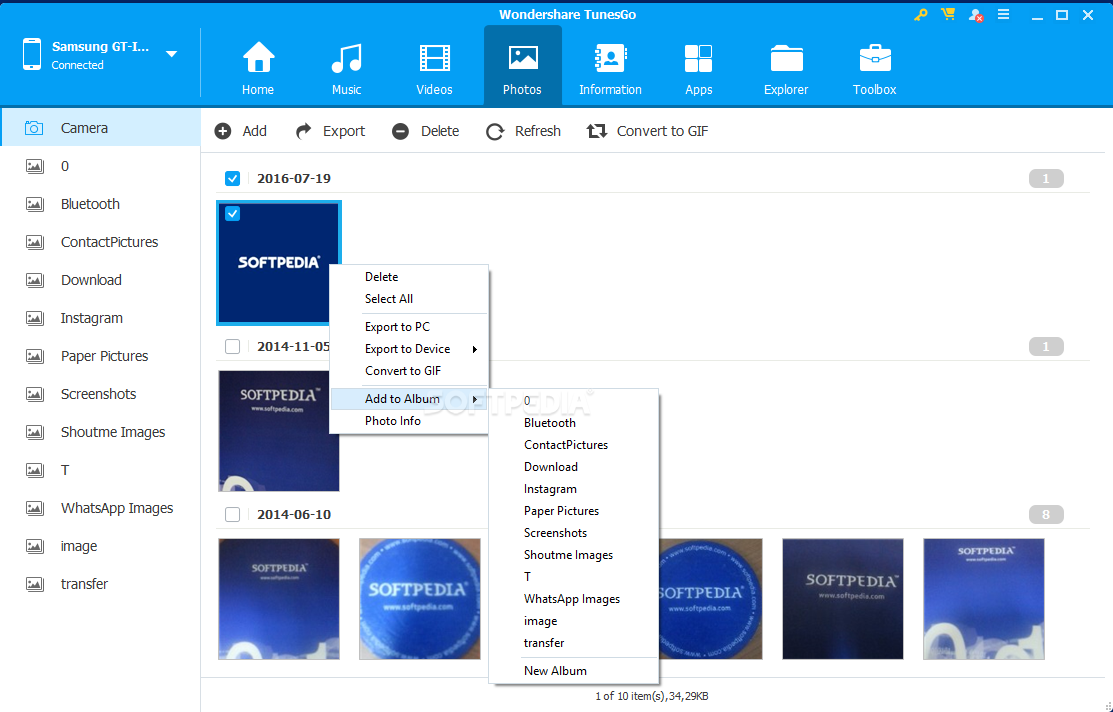The width and height of the screenshot is (1113, 712).
Task: Click the Add toolbar button
Action: click(x=241, y=131)
